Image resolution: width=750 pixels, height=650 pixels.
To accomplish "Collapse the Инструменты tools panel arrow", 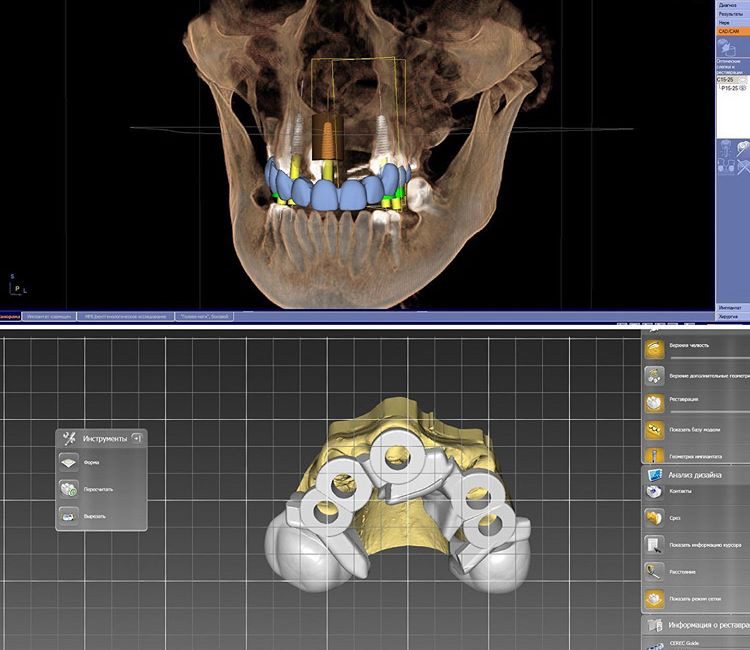I will 137,438.
